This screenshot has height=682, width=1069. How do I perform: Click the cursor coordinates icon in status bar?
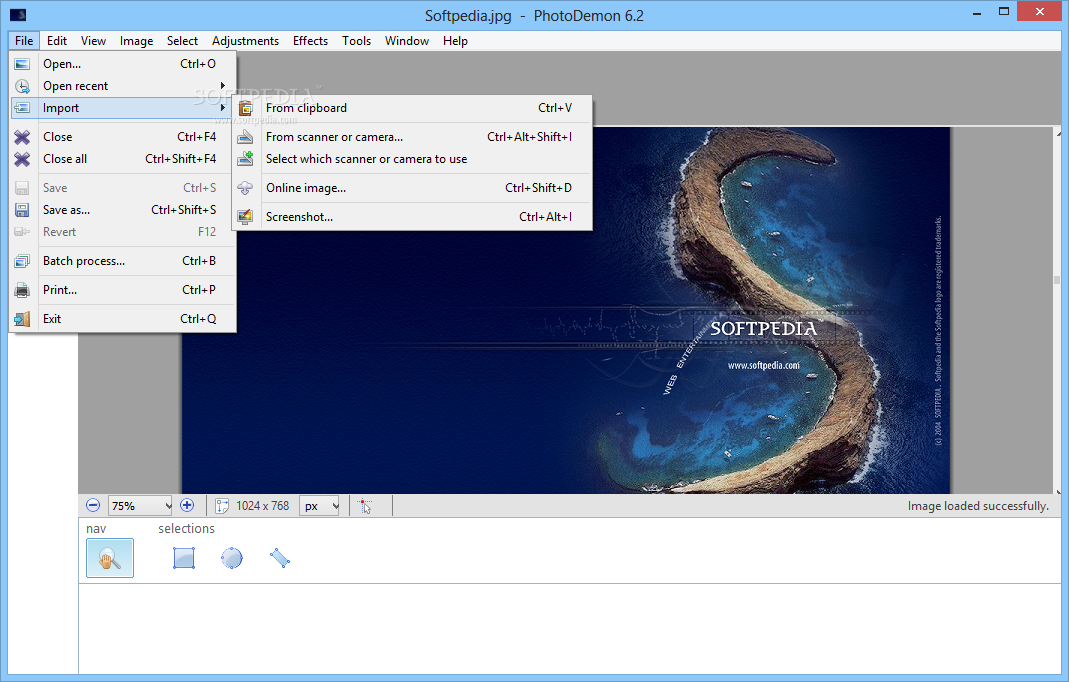[365, 506]
